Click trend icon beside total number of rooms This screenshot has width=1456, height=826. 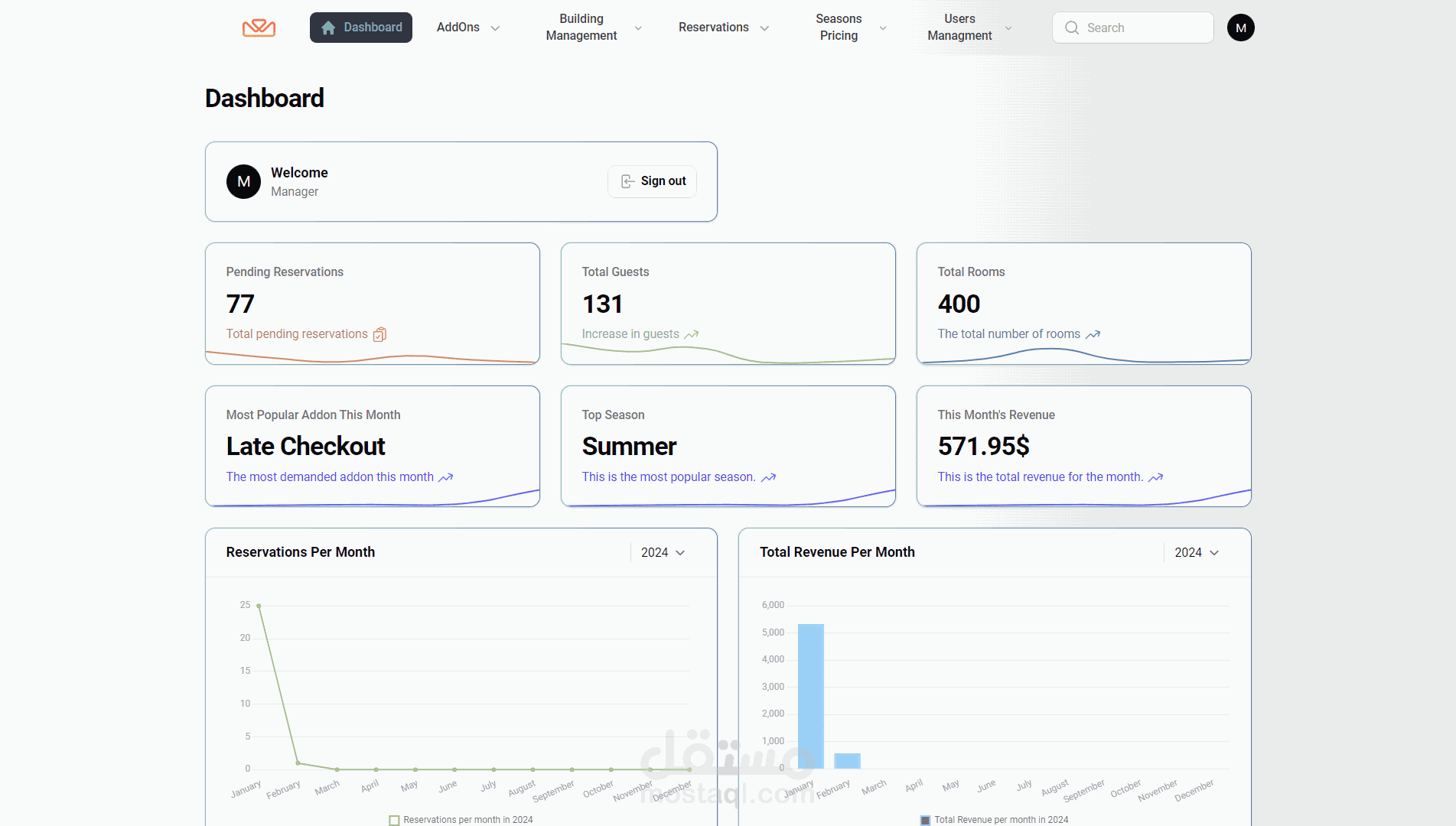point(1093,334)
